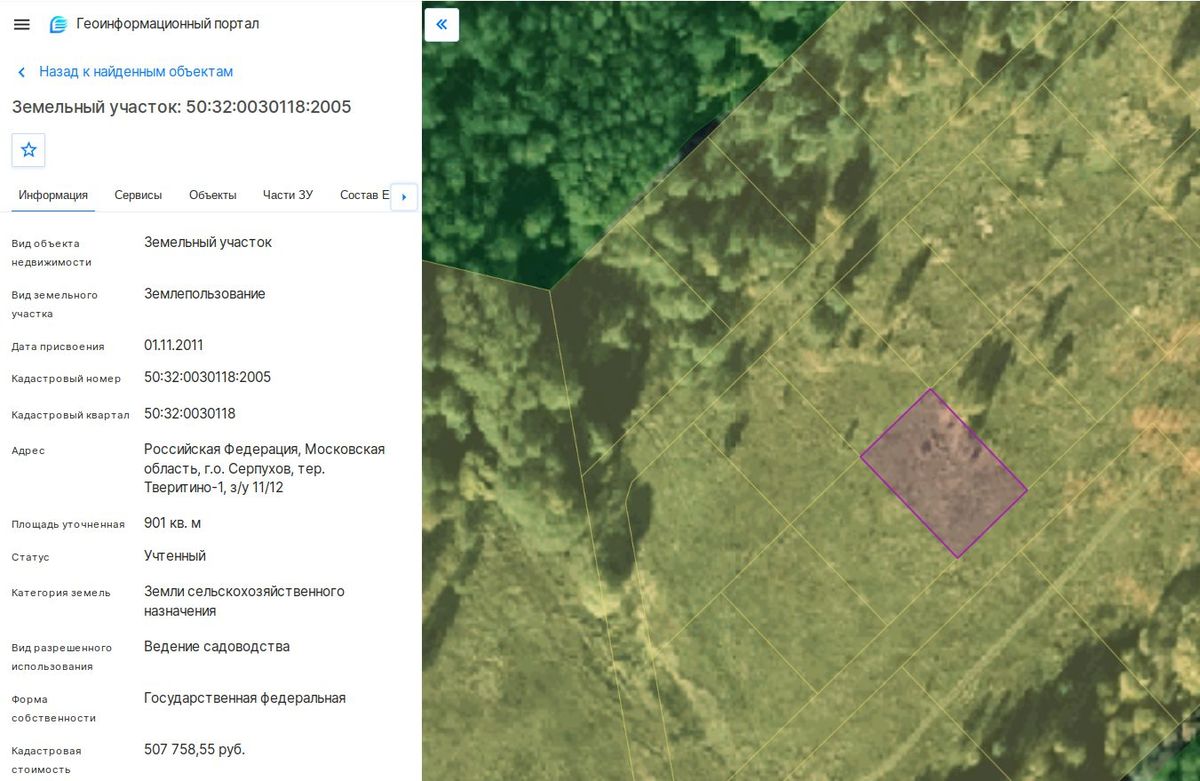
Task: Add the parcel to favorites with star
Action: 29,150
